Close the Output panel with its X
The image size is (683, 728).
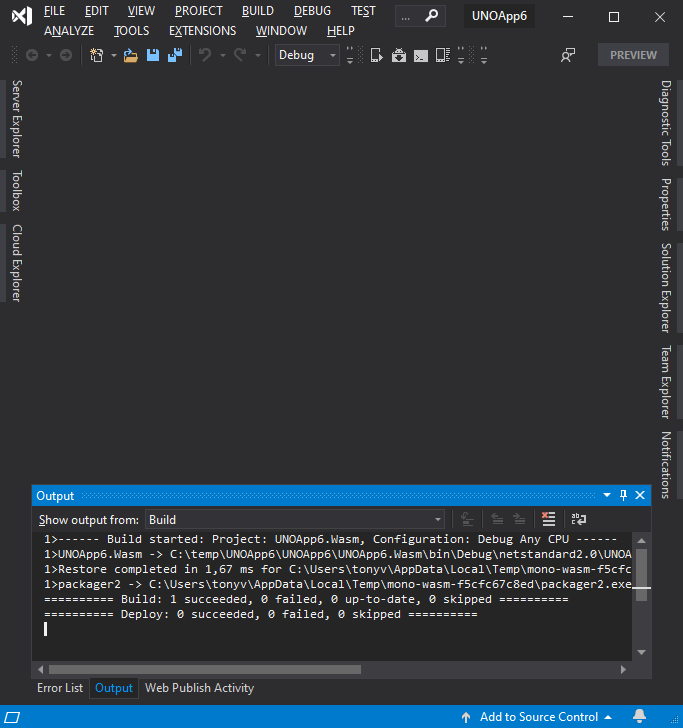640,495
